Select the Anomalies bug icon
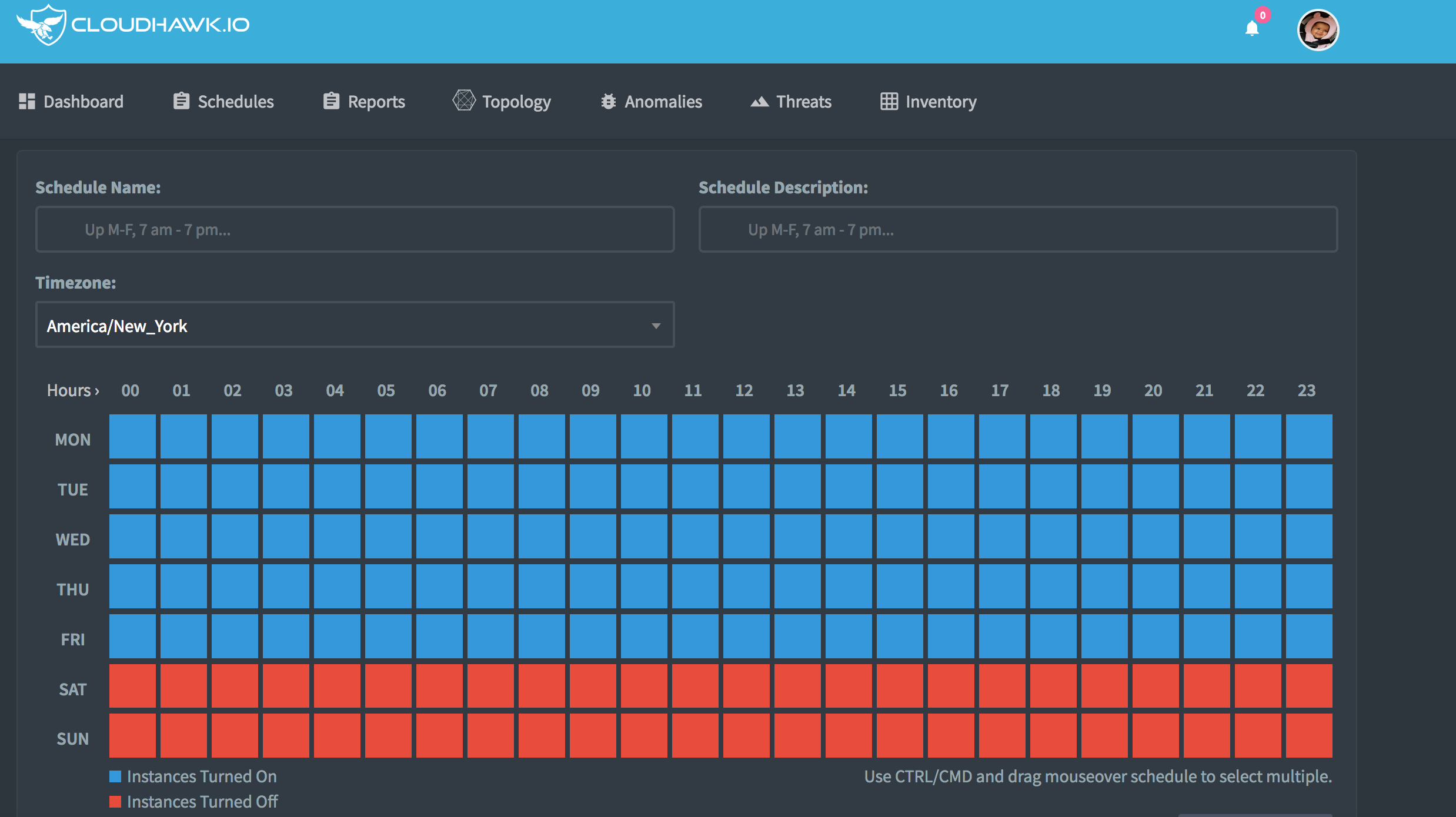Viewport: 1456px width, 817px height. coord(608,101)
